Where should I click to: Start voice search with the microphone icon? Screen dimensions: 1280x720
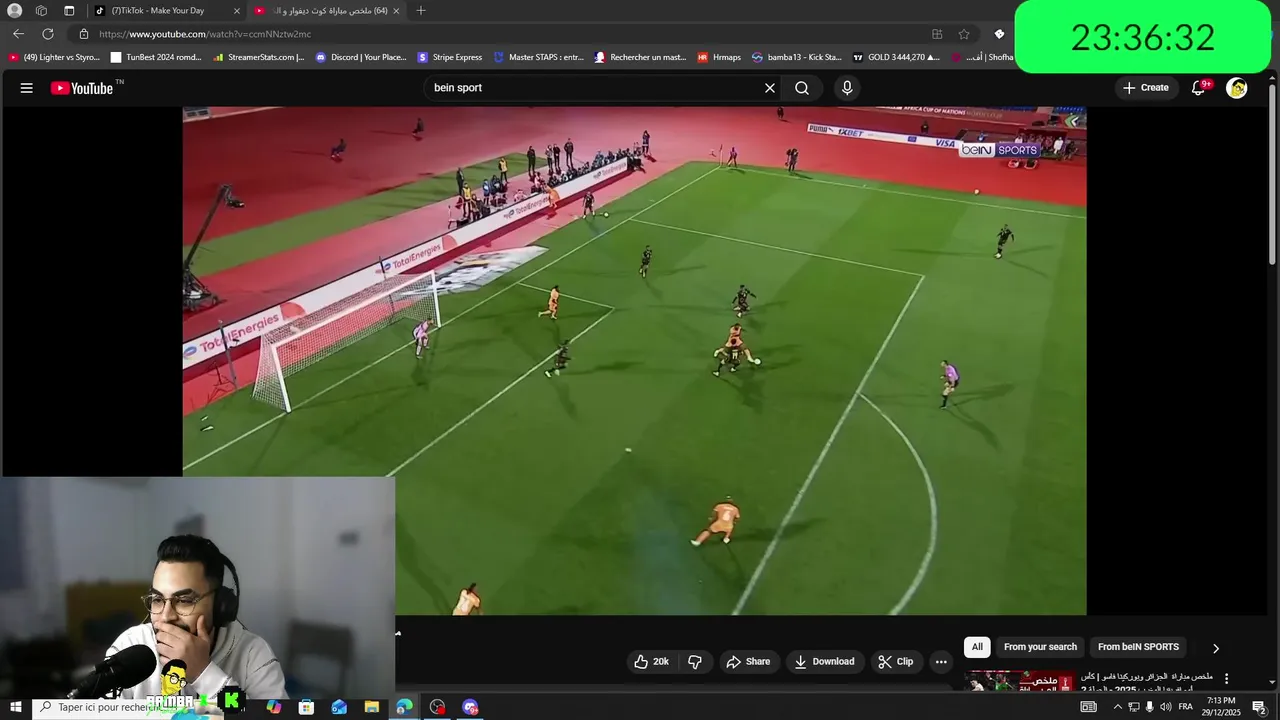[x=847, y=88]
